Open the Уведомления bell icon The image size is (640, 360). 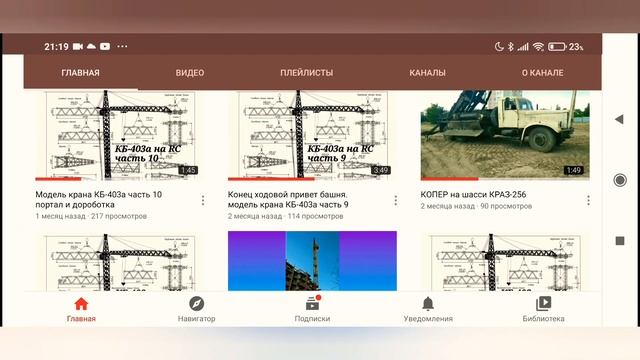click(428, 304)
